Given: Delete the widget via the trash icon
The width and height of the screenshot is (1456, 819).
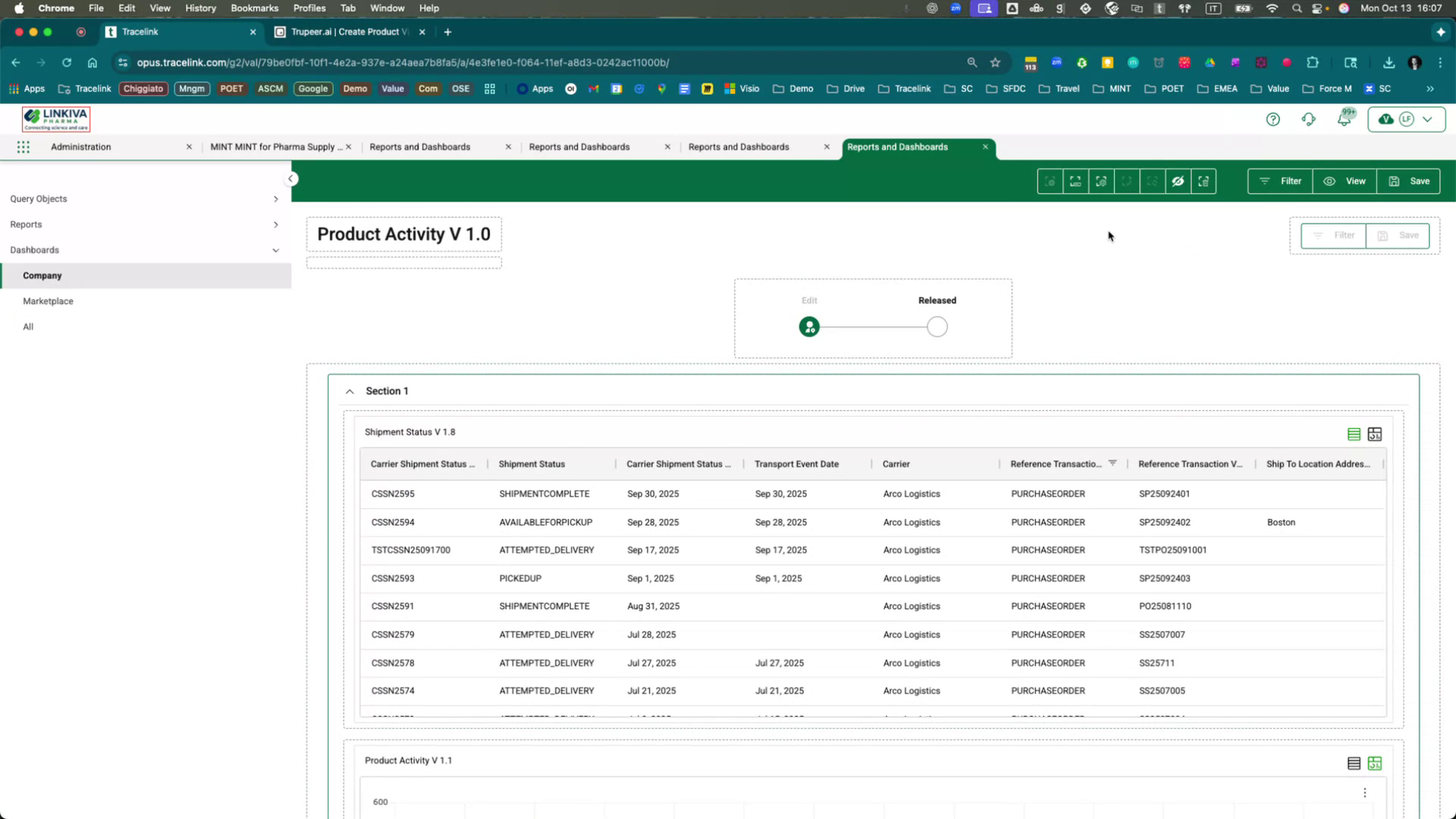Looking at the screenshot, I should point(1203,181).
